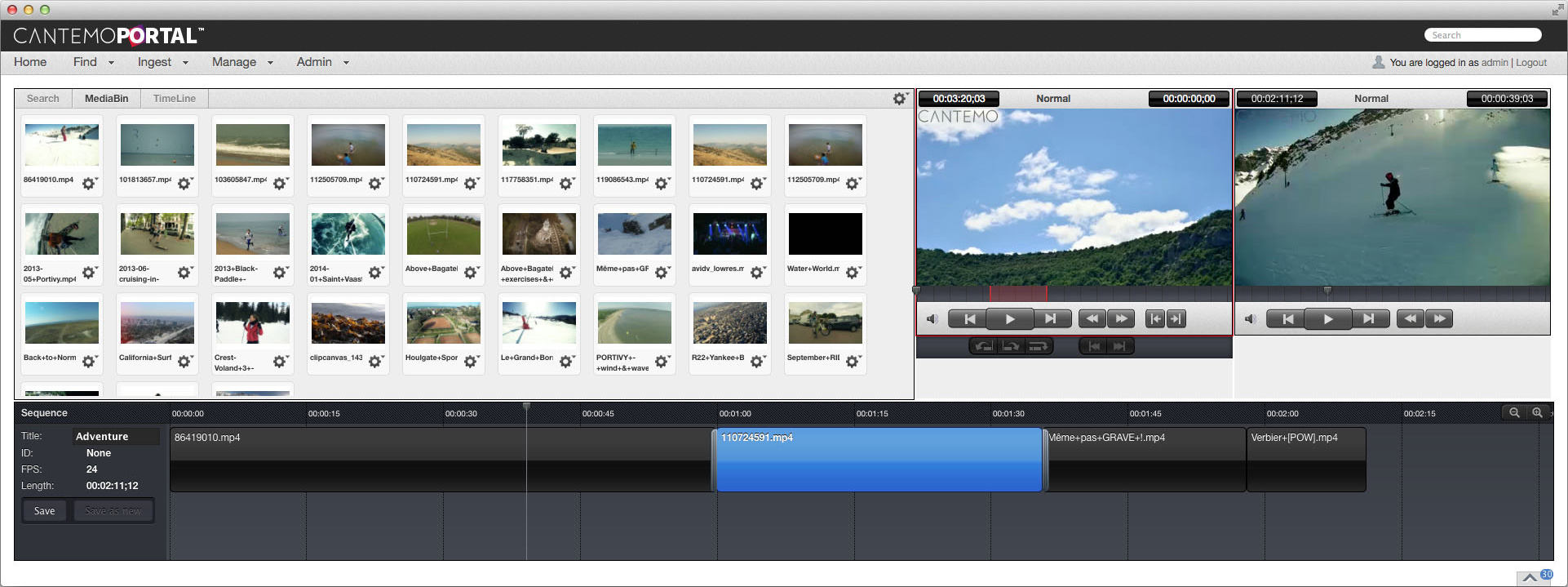Open the MediaBin panel settings gear
This screenshot has height=587, width=1568.
[x=900, y=98]
